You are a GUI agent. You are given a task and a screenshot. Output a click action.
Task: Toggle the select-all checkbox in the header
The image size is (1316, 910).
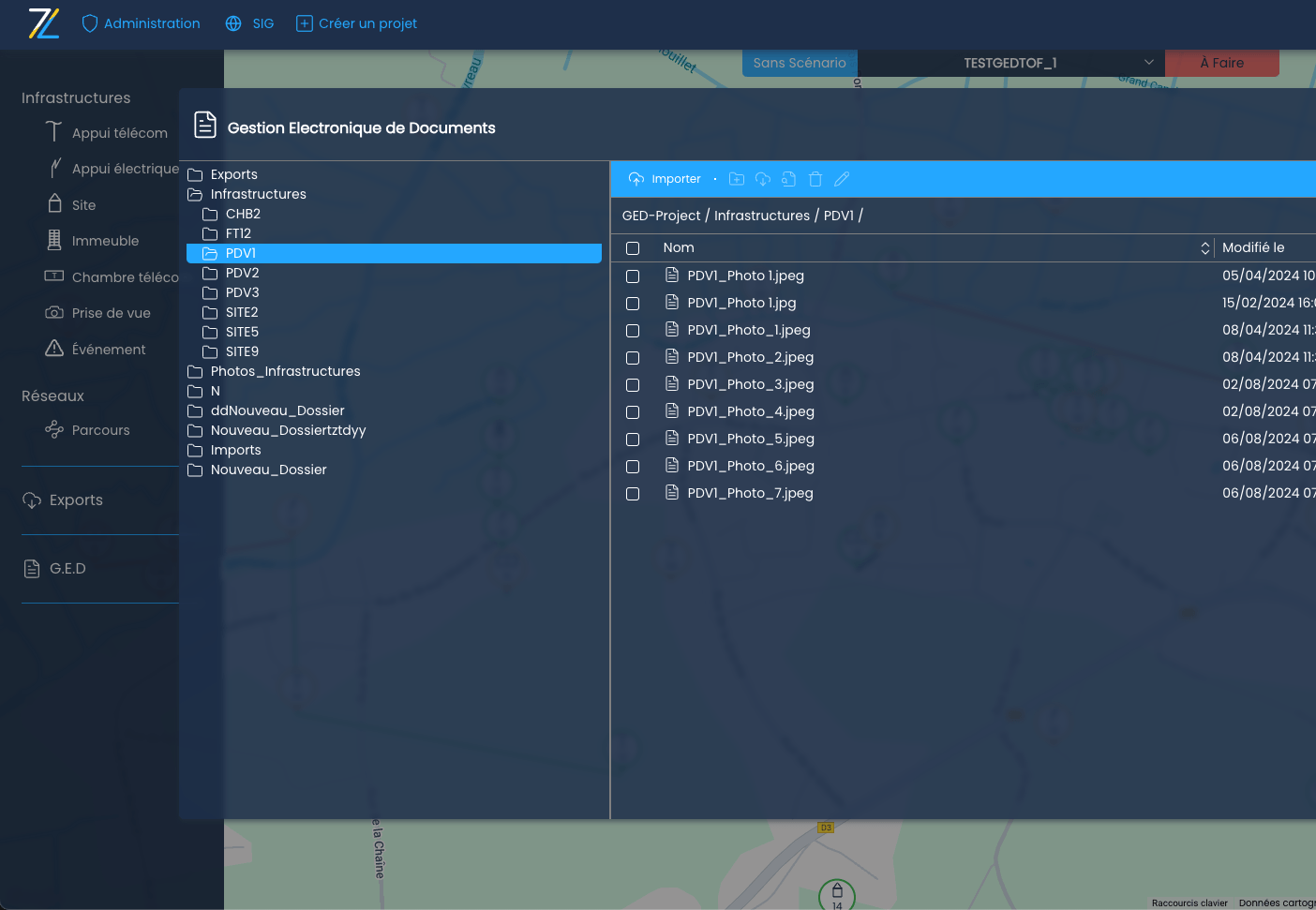(x=633, y=248)
